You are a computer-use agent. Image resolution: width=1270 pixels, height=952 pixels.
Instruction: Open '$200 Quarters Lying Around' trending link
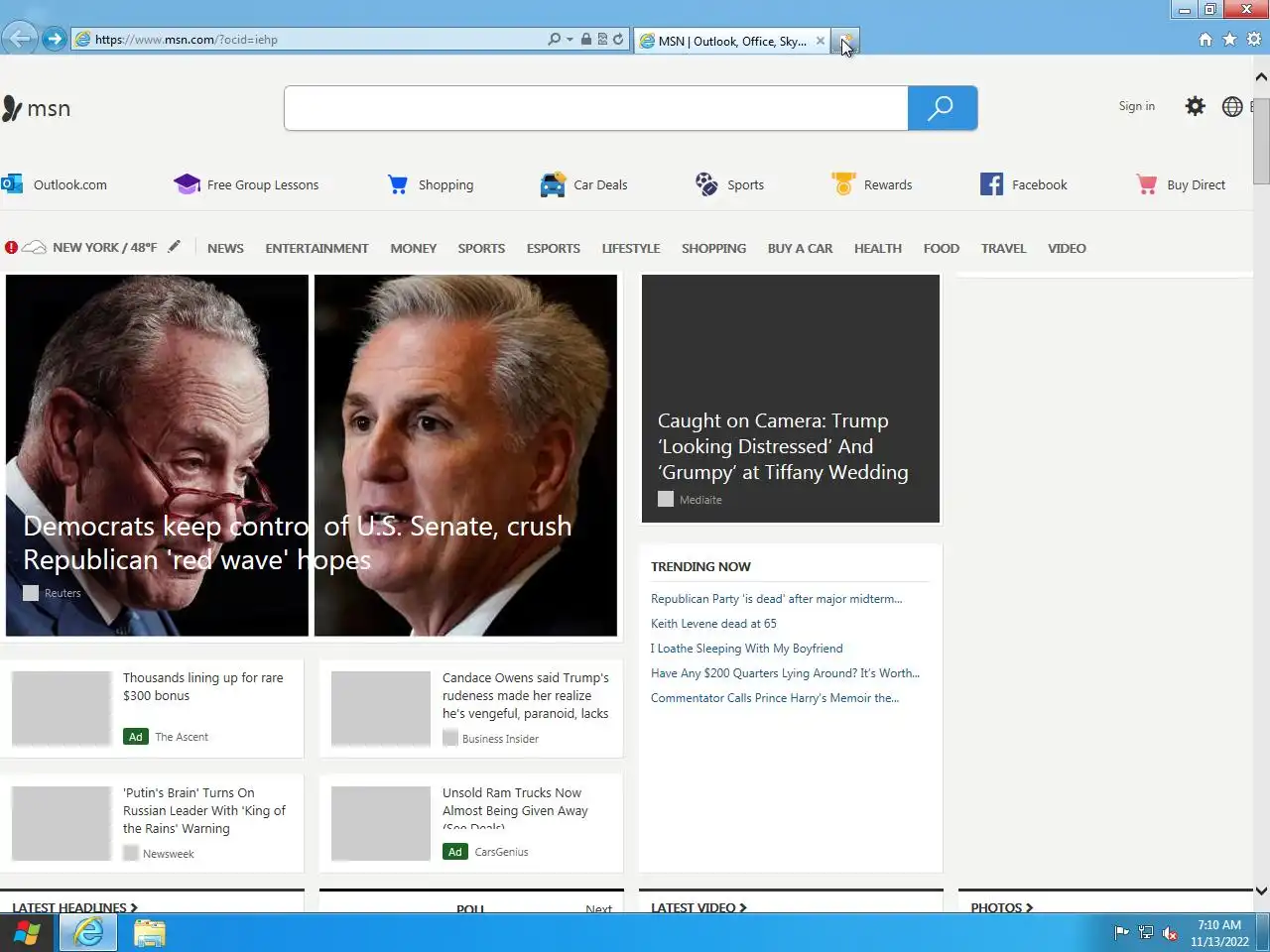pyautogui.click(x=785, y=673)
